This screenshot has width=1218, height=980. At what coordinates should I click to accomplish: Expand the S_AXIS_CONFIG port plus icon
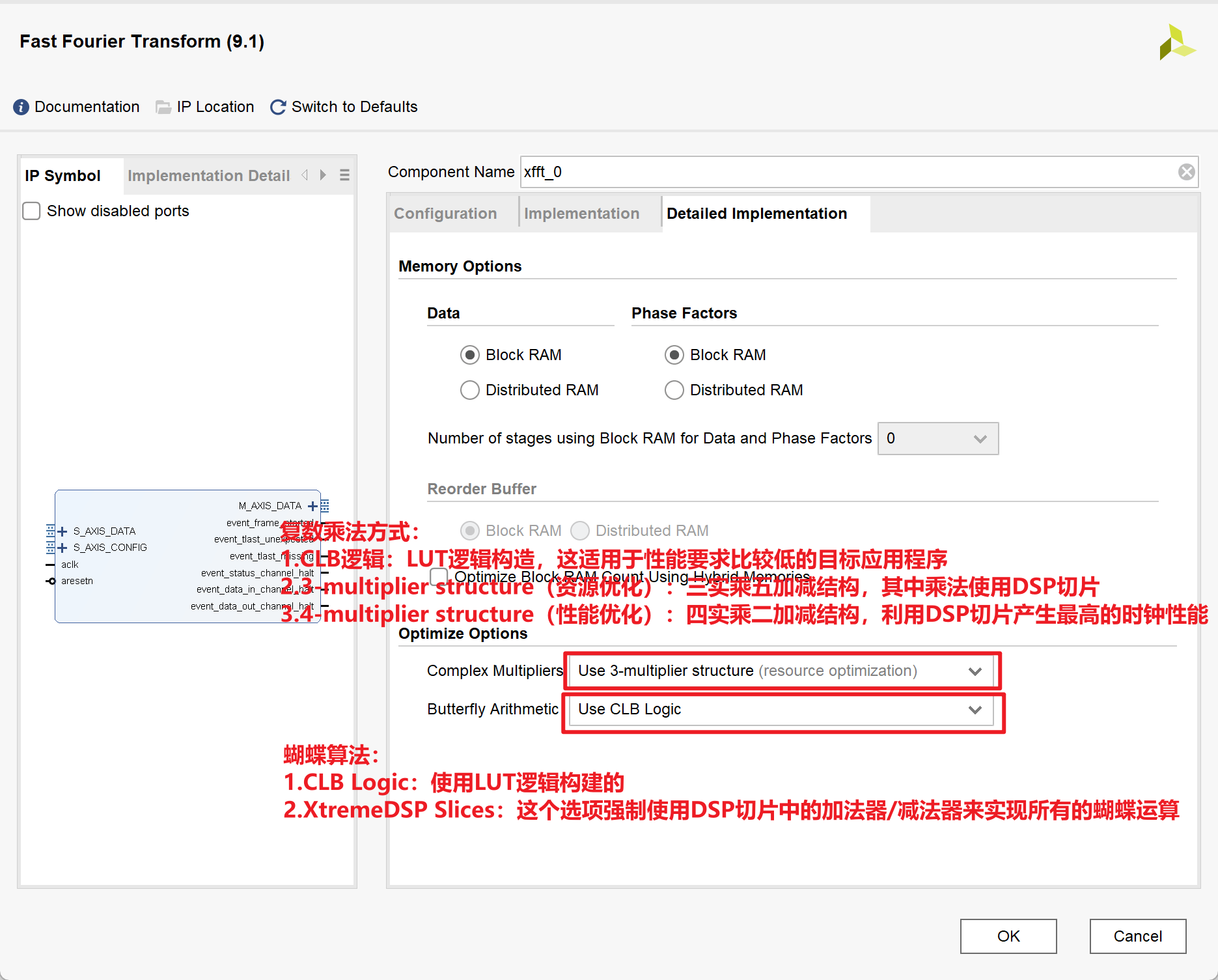(x=62, y=548)
